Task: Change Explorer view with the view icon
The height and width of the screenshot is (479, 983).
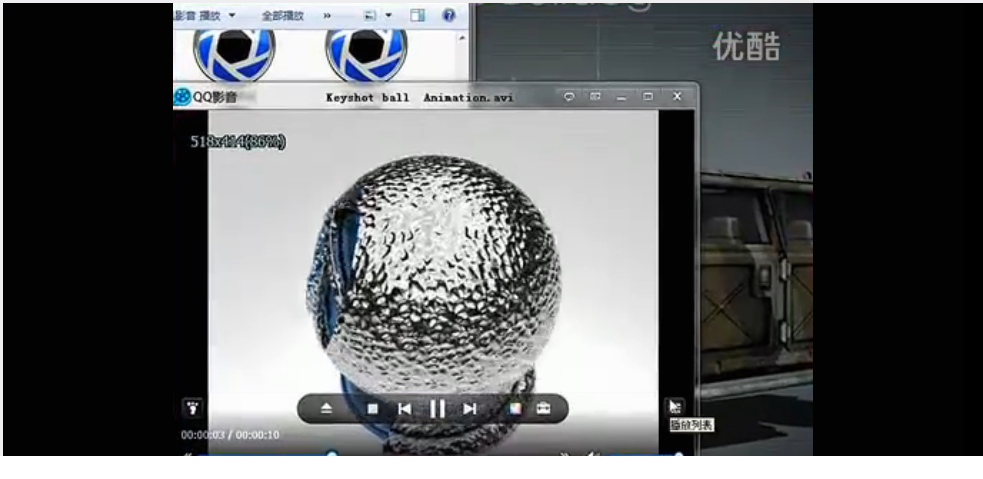Action: (371, 16)
